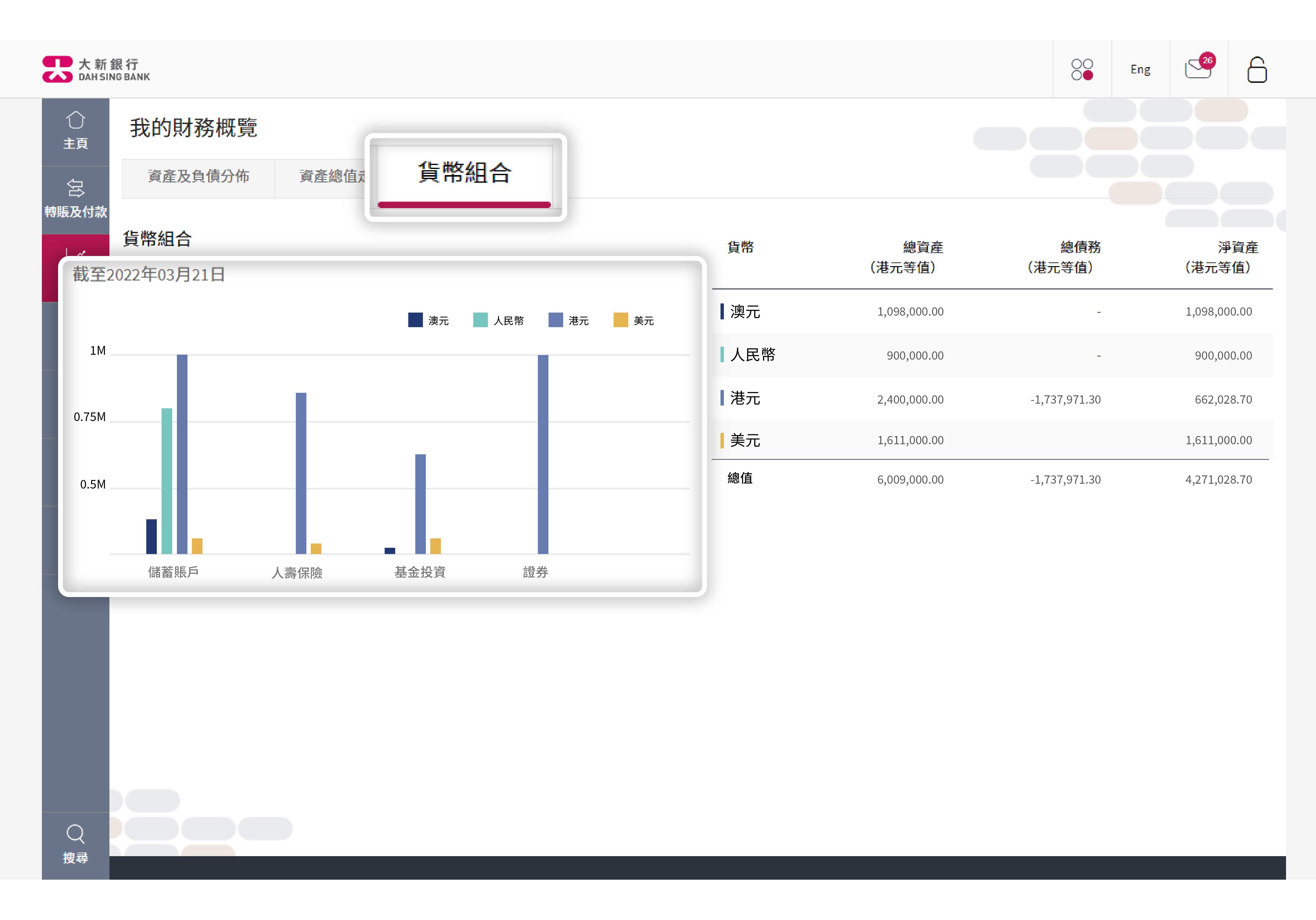Open the four-circle apps menu icon
Image resolution: width=1316 pixels, height=920 pixels.
click(1082, 69)
